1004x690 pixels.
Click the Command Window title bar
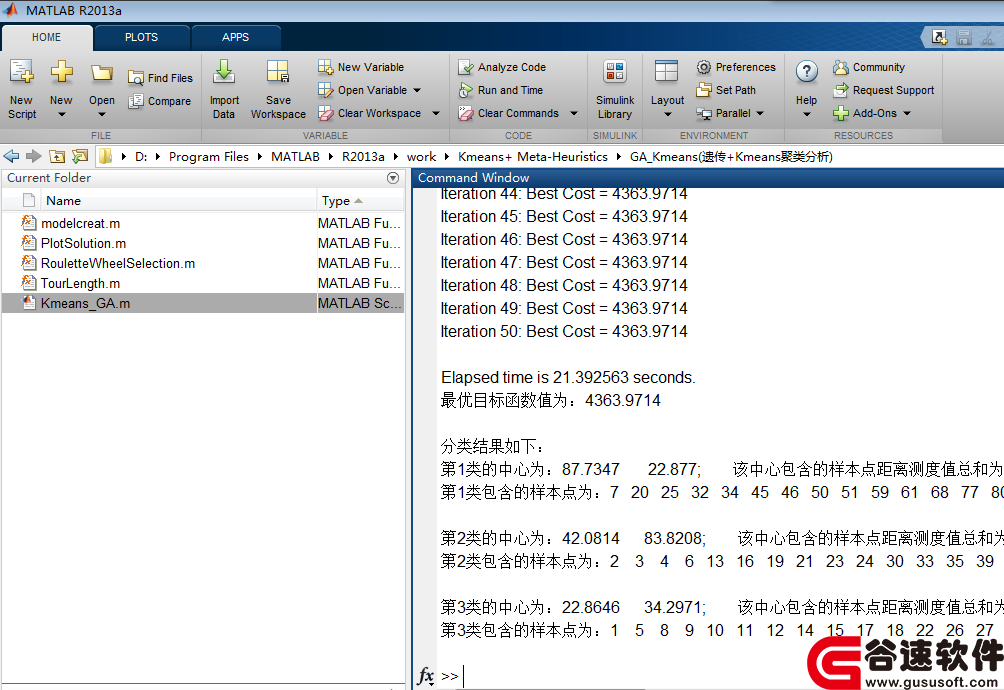708,178
